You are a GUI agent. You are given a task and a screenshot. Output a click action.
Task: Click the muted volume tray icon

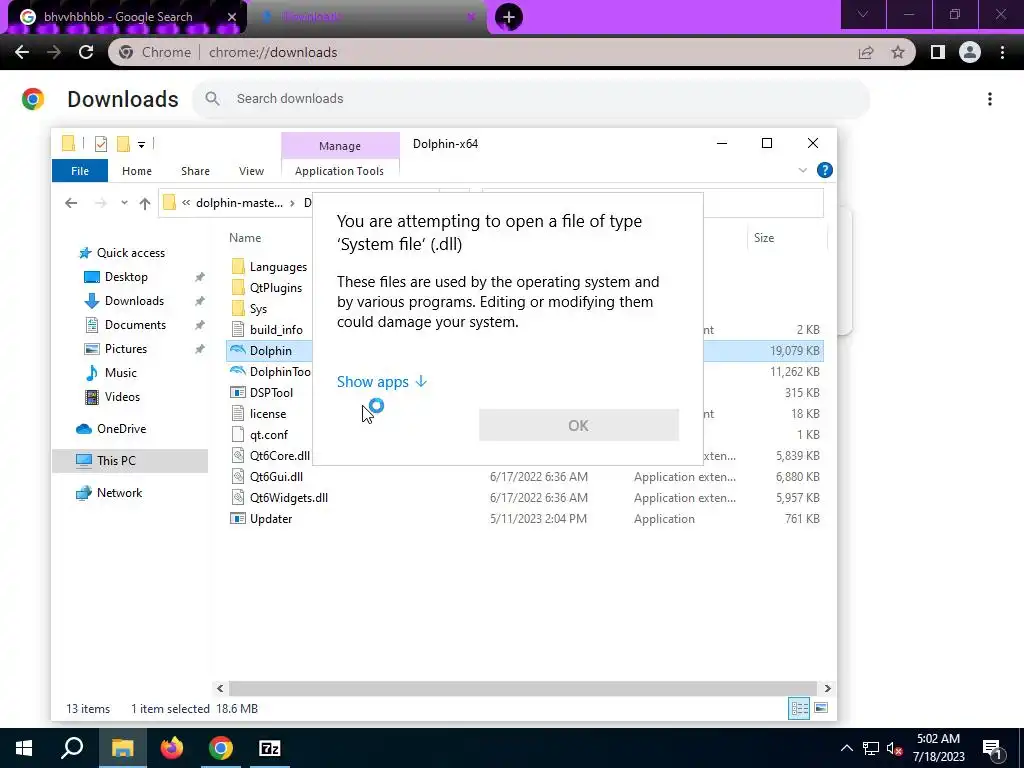click(x=895, y=748)
